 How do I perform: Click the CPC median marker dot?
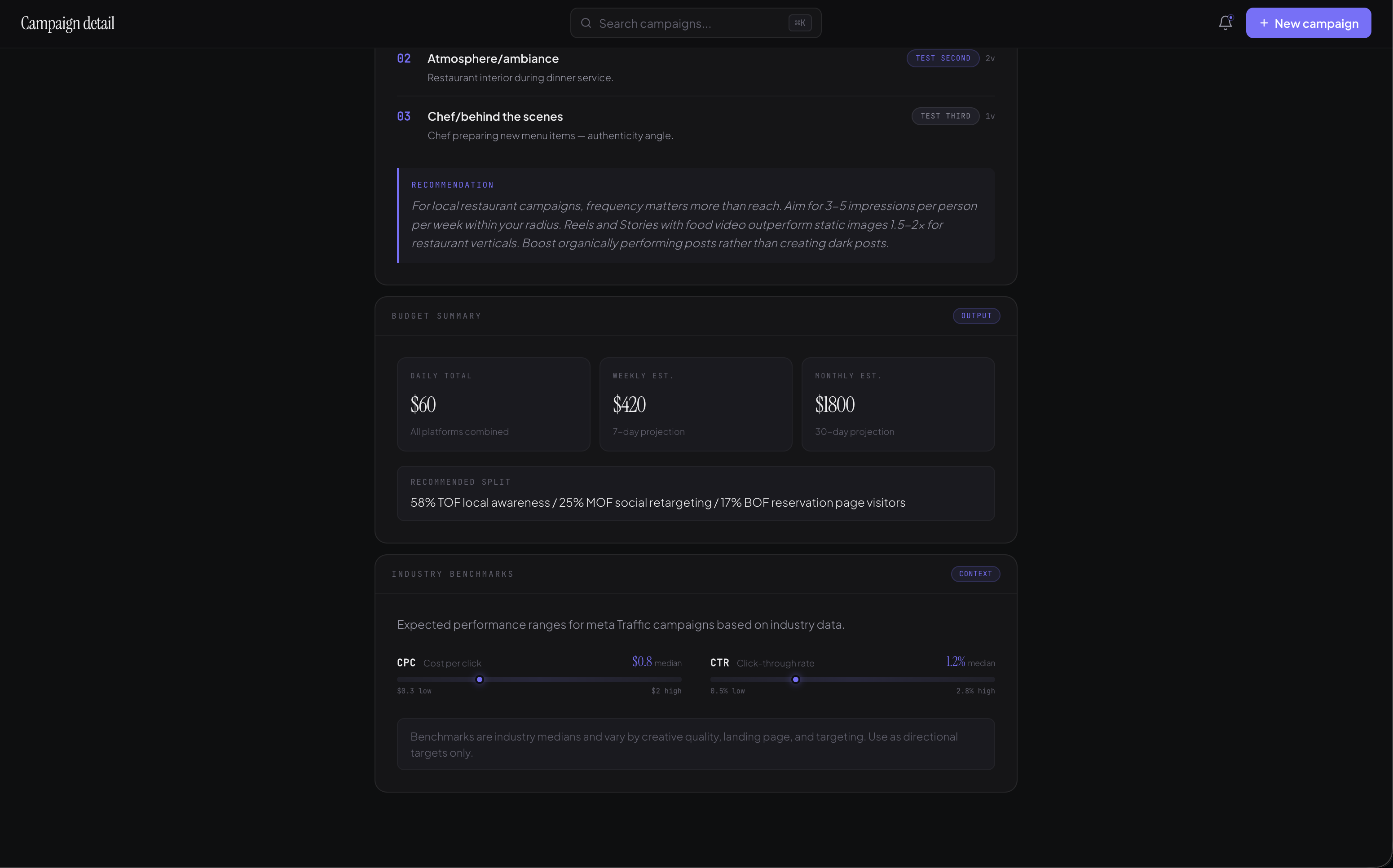coord(480,679)
